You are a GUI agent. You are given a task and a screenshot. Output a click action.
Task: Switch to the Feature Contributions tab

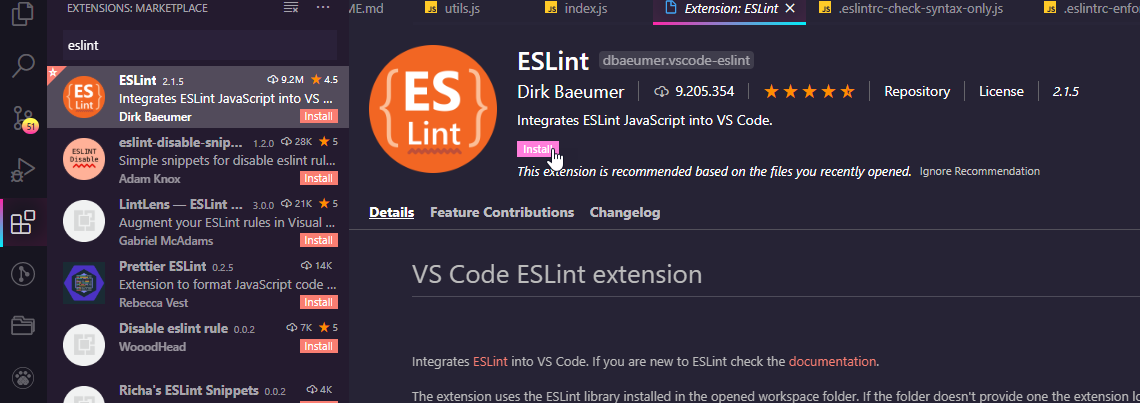tap(502, 212)
